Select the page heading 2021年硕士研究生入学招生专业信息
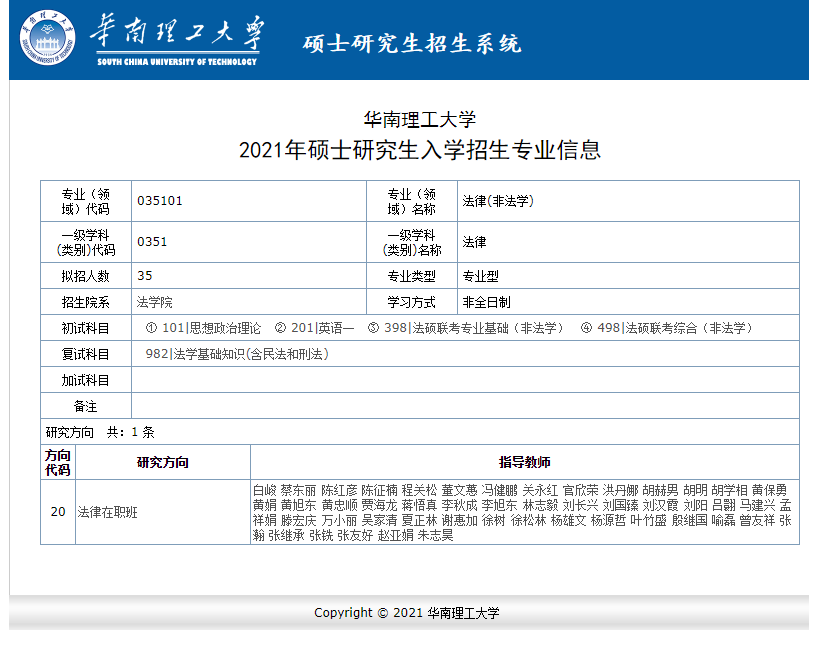The width and height of the screenshot is (826, 649). [420, 150]
